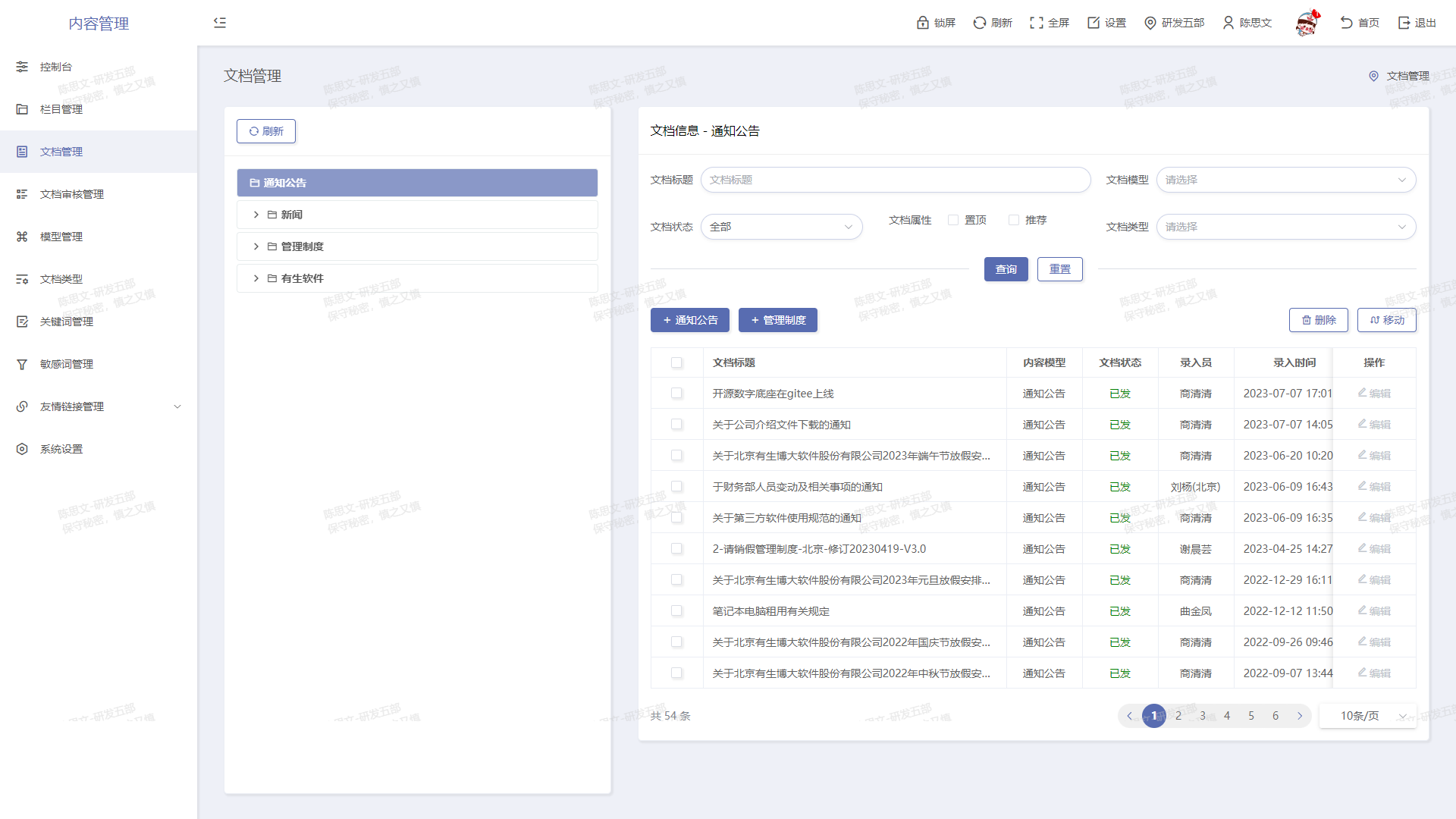
Task: Check the 推荐 checkbox
Action: coord(1014,220)
